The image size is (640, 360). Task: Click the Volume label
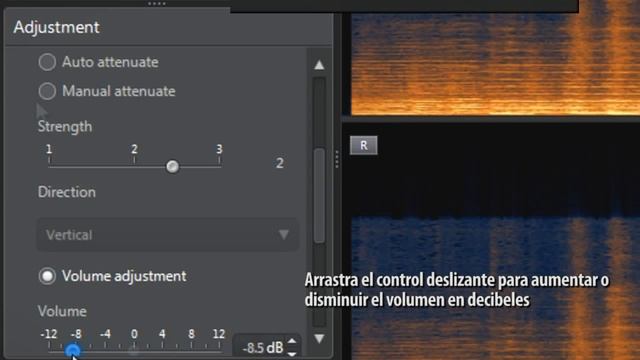[62, 311]
